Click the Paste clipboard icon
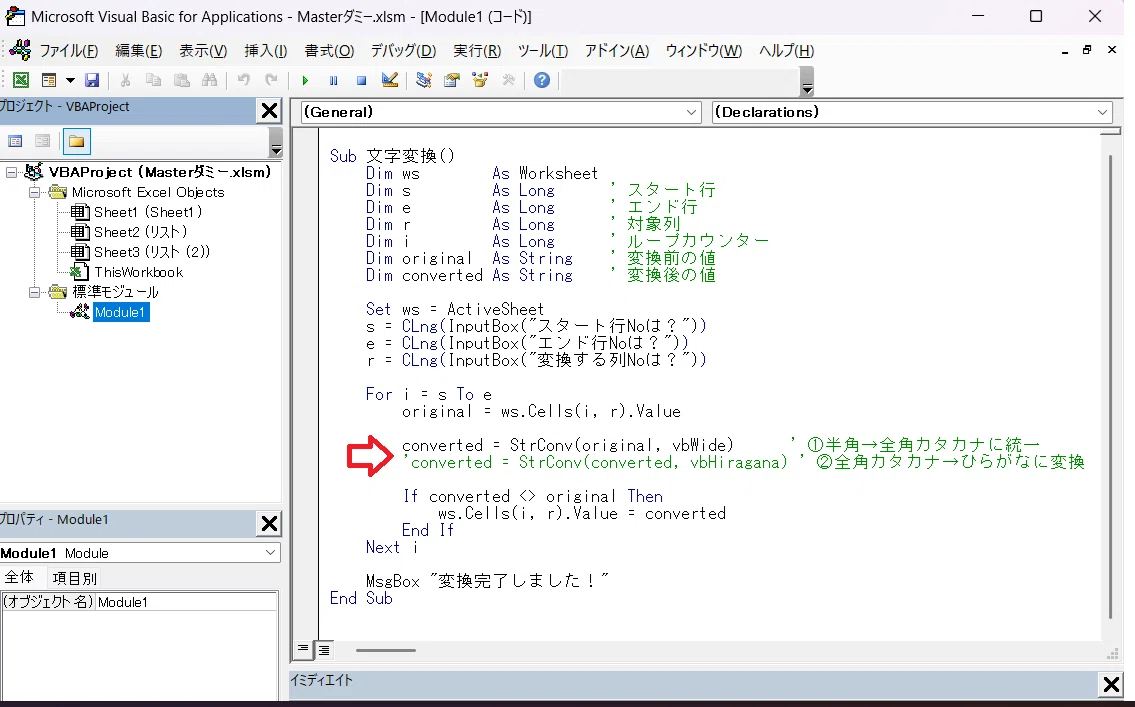 tap(182, 80)
